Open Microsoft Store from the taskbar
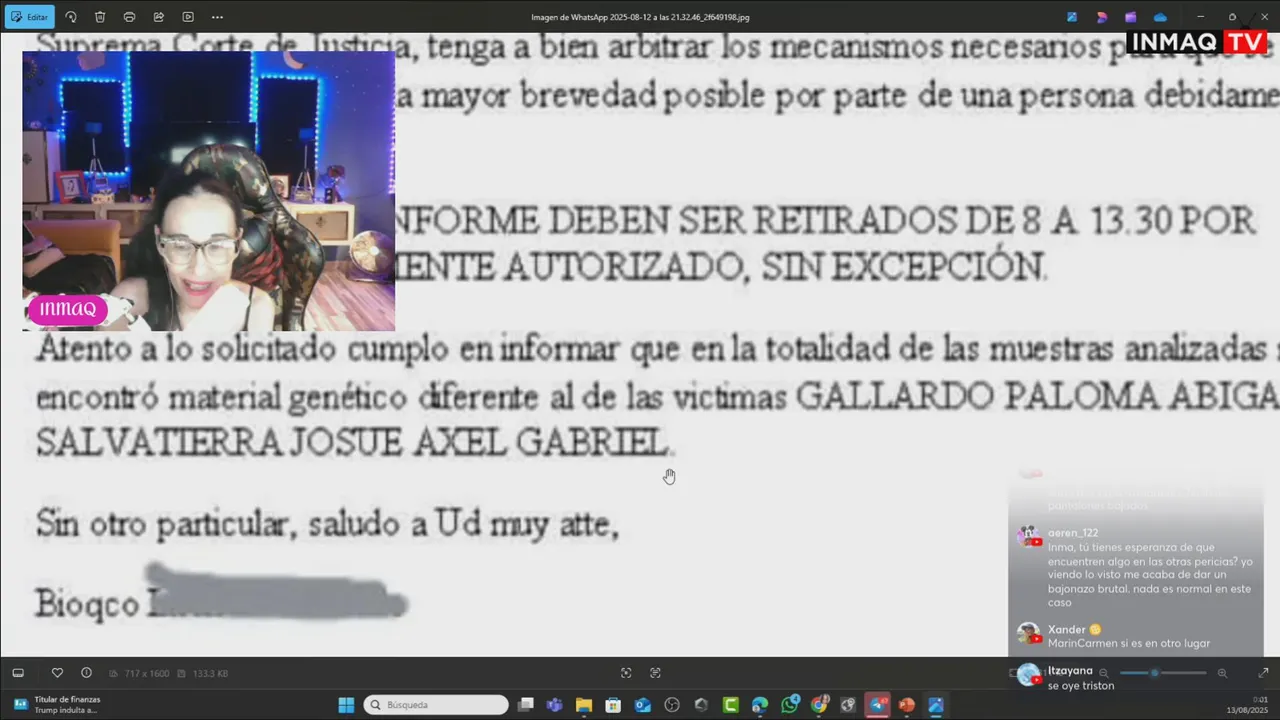 [613, 705]
